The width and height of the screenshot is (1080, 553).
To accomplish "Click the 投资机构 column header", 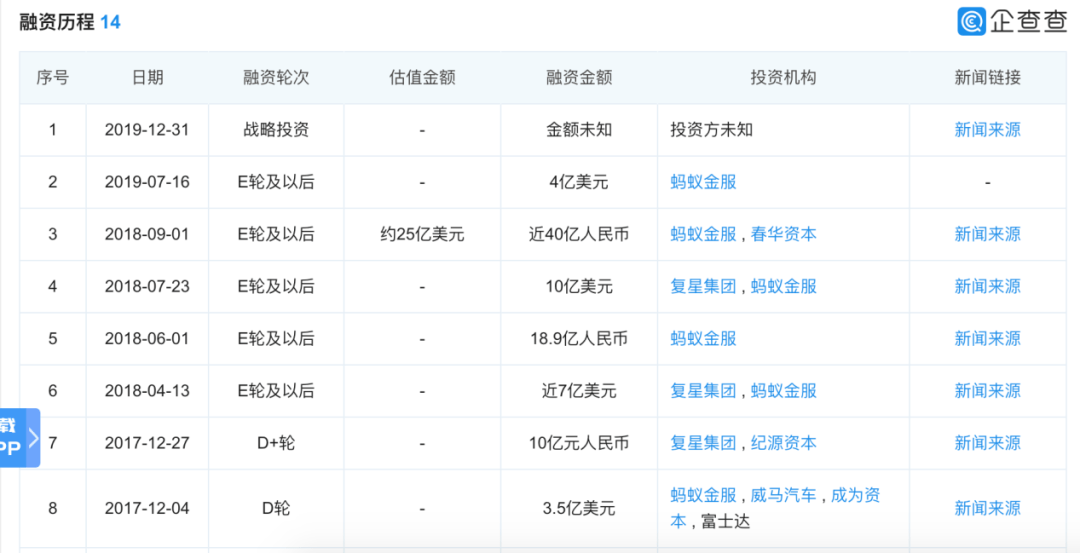I will (x=783, y=78).
